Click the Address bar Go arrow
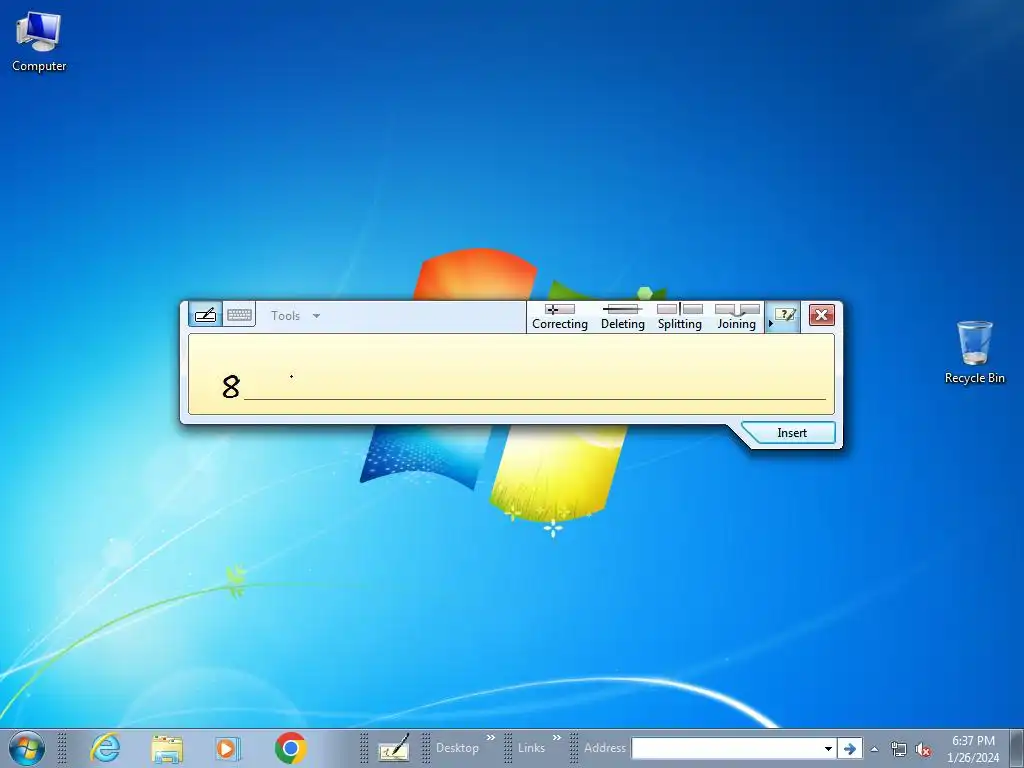Screen dimensions: 1024x768 [x=850, y=748]
